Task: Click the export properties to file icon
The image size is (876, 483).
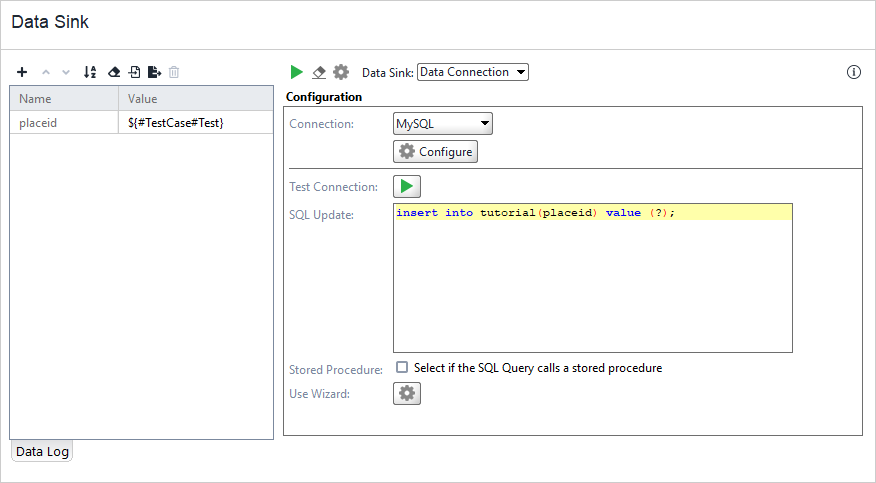Action: 154,72
